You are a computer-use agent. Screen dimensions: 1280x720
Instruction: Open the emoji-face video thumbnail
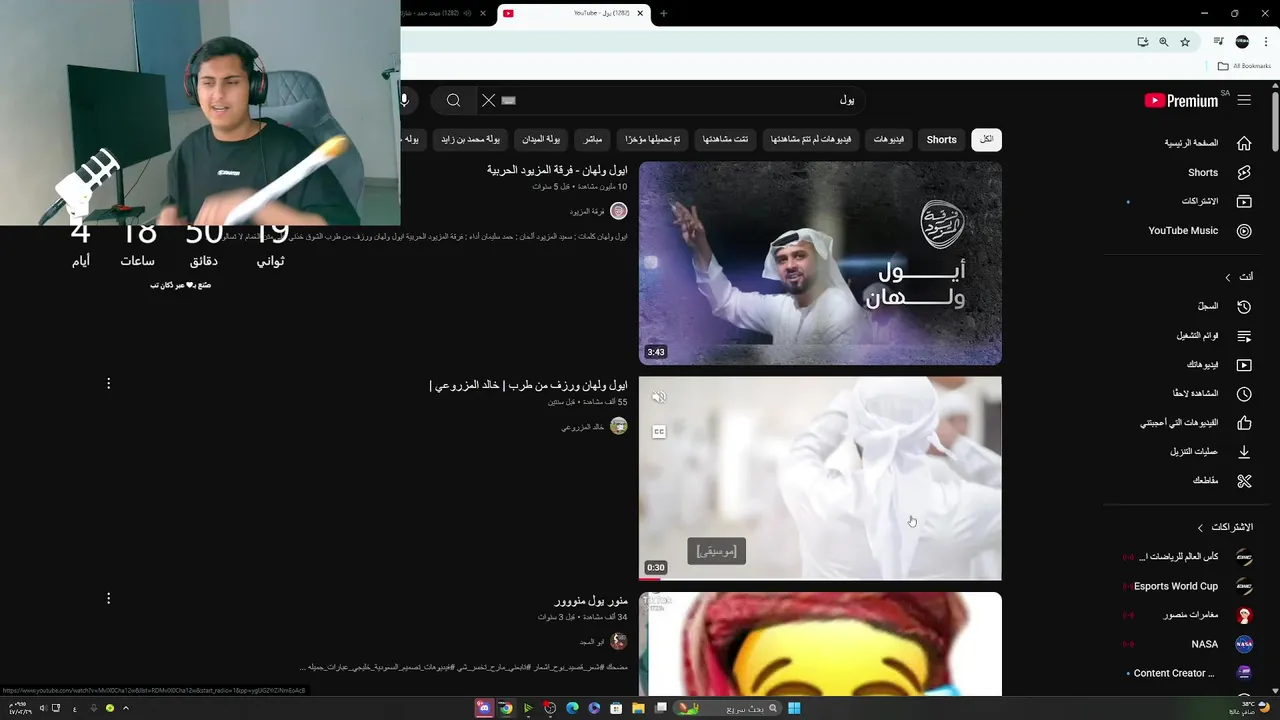pyautogui.click(x=820, y=644)
